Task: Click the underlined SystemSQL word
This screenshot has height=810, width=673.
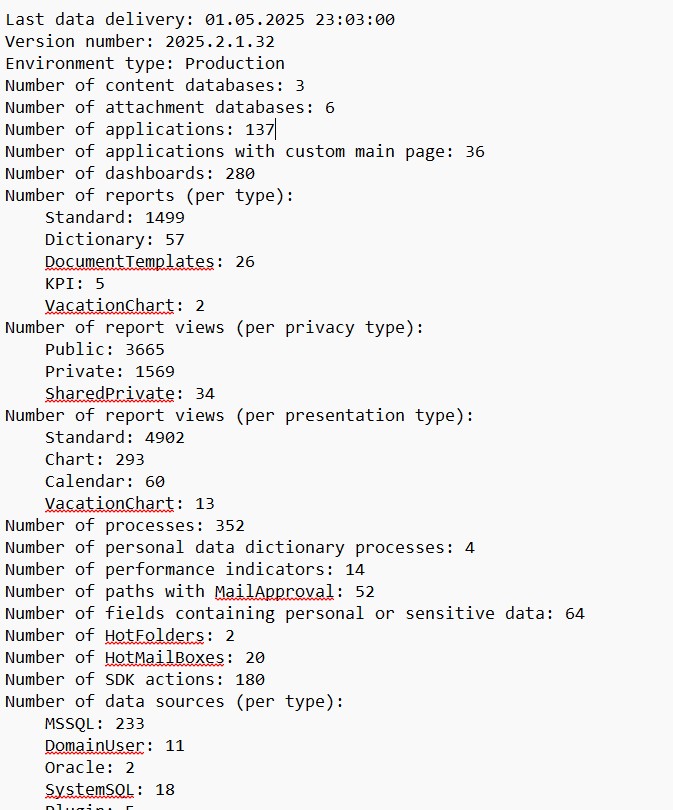Action: 89,789
